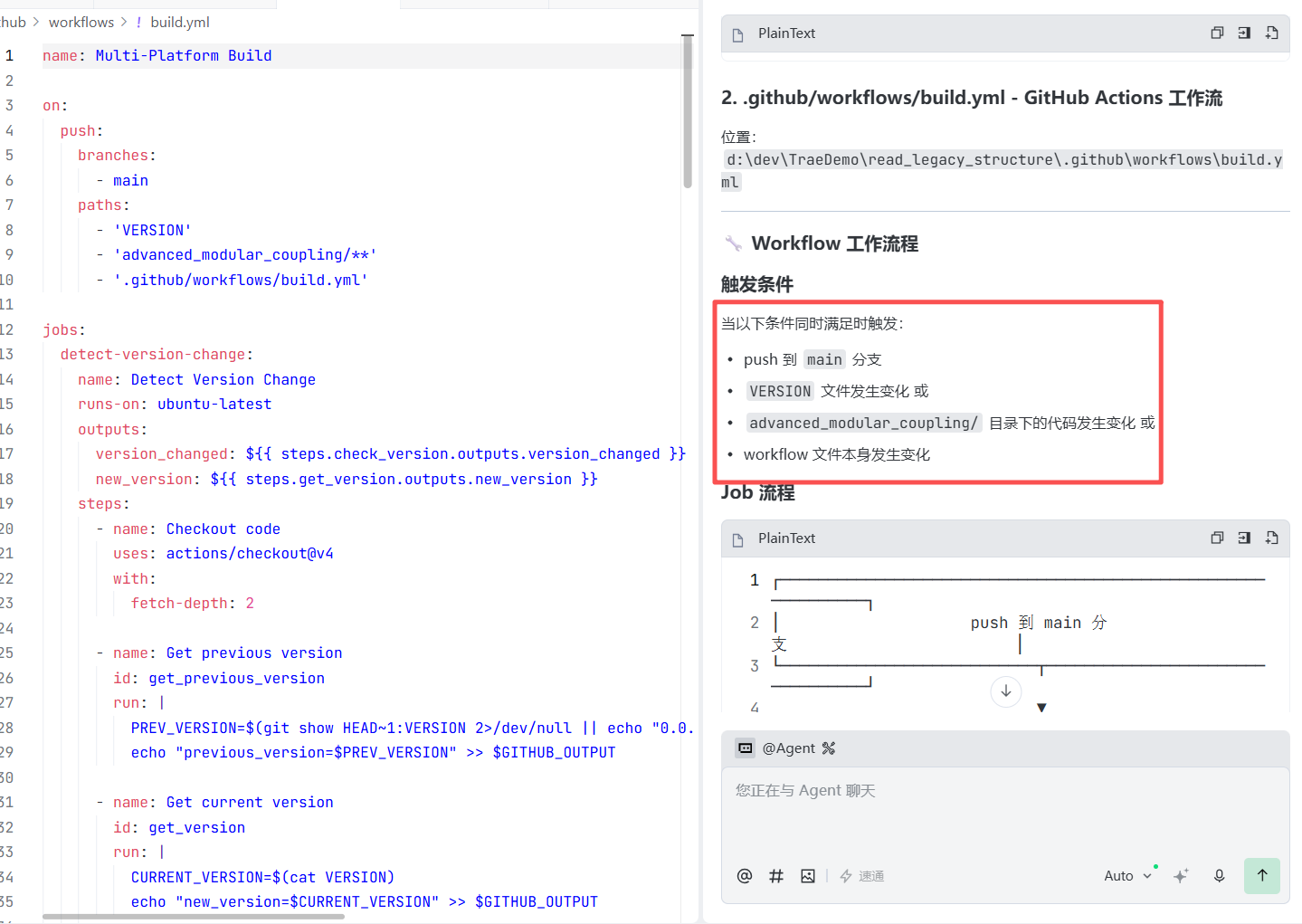Click the '触发条件' subheading
This screenshot has width=1302, height=924.
click(757, 284)
